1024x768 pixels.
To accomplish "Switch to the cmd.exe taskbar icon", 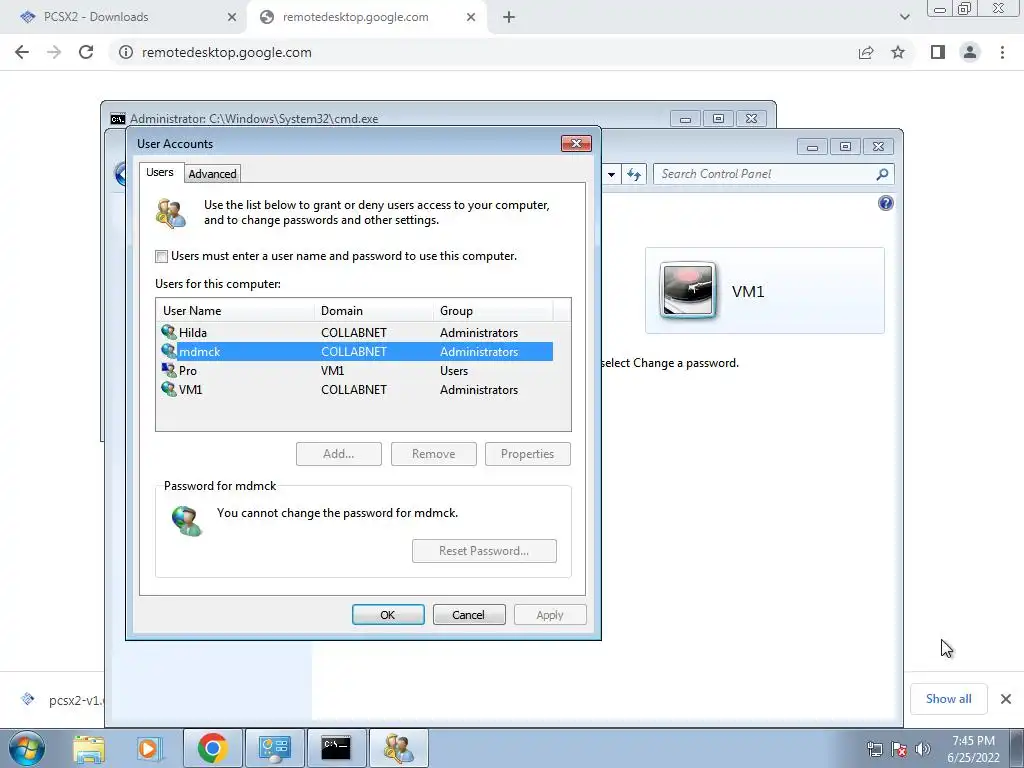I will pyautogui.click(x=336, y=748).
